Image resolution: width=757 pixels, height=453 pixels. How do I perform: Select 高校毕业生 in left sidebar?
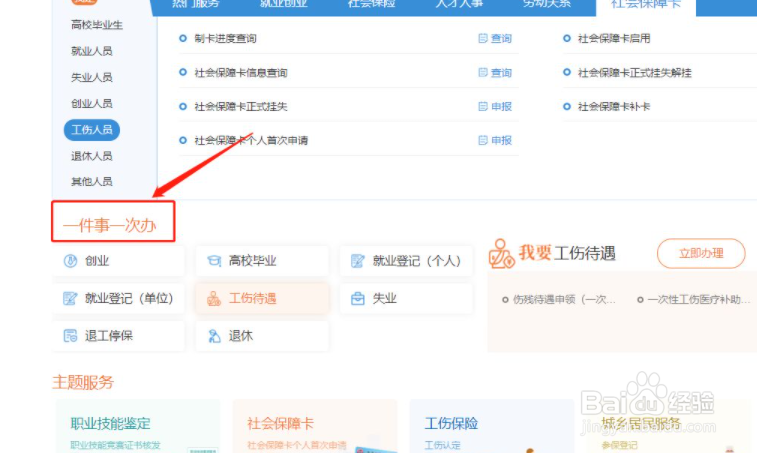click(97, 25)
